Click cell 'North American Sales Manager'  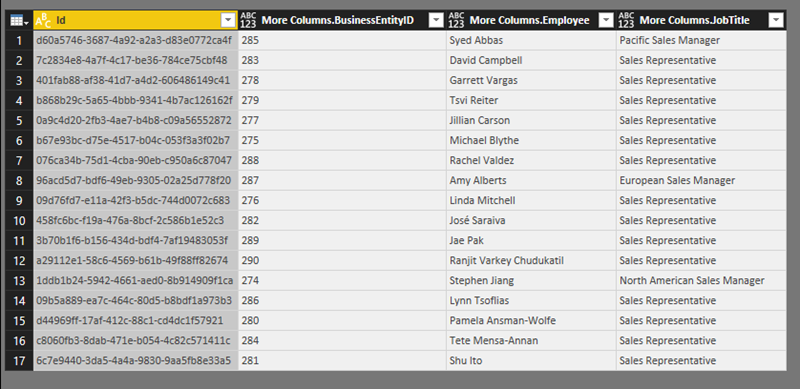click(701, 280)
